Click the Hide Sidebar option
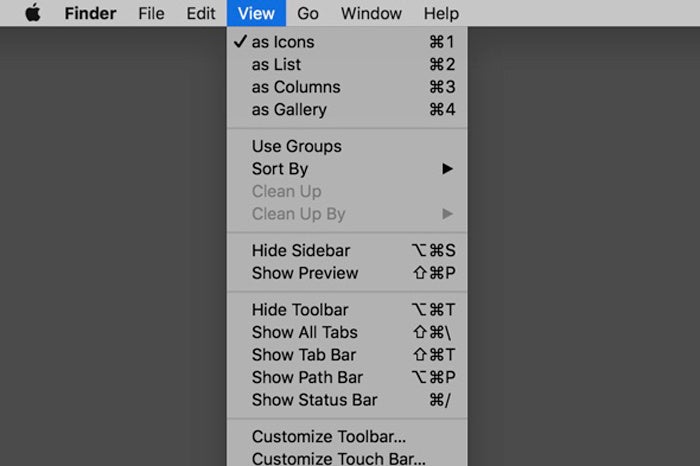The image size is (700, 466). (x=347, y=250)
